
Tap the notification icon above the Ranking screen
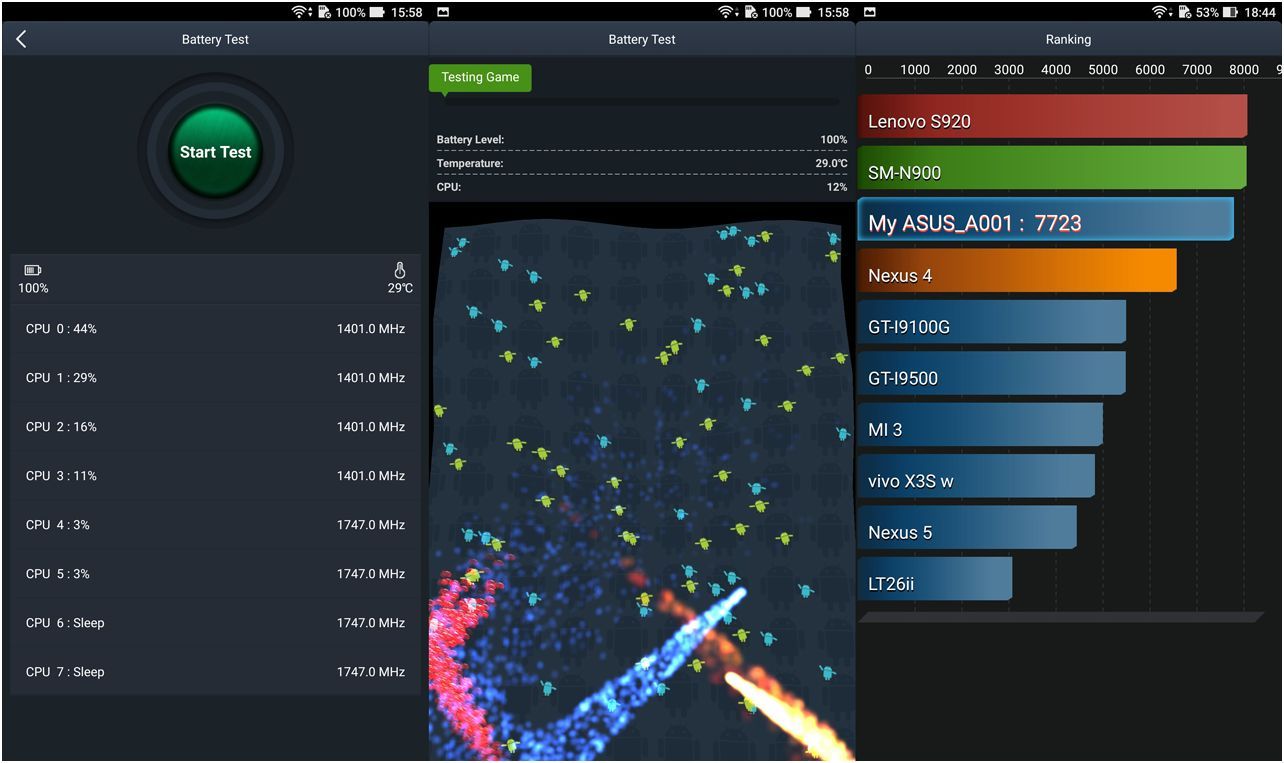(870, 12)
